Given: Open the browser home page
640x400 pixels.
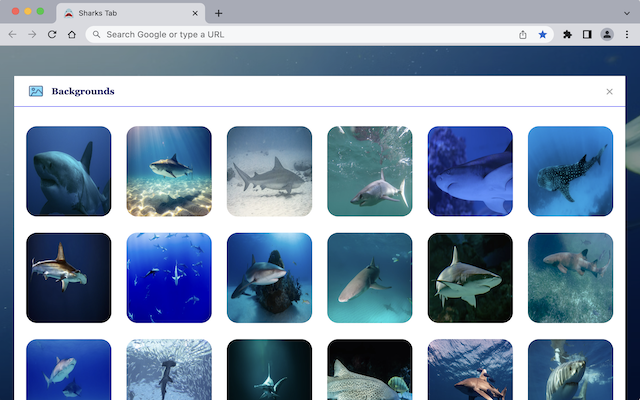Looking at the screenshot, I should click(x=72, y=35).
